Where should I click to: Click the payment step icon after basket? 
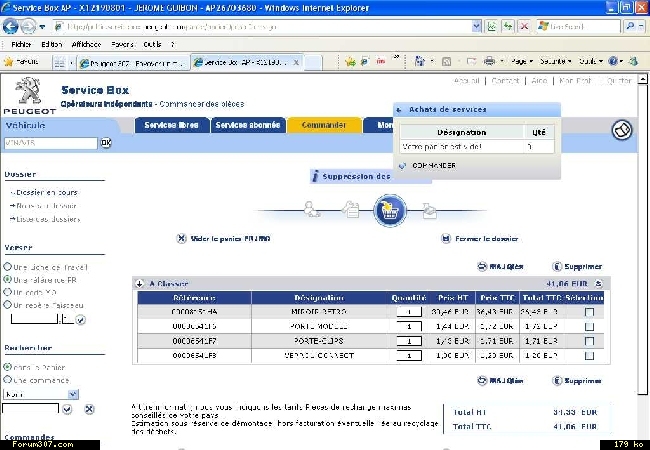[429, 210]
